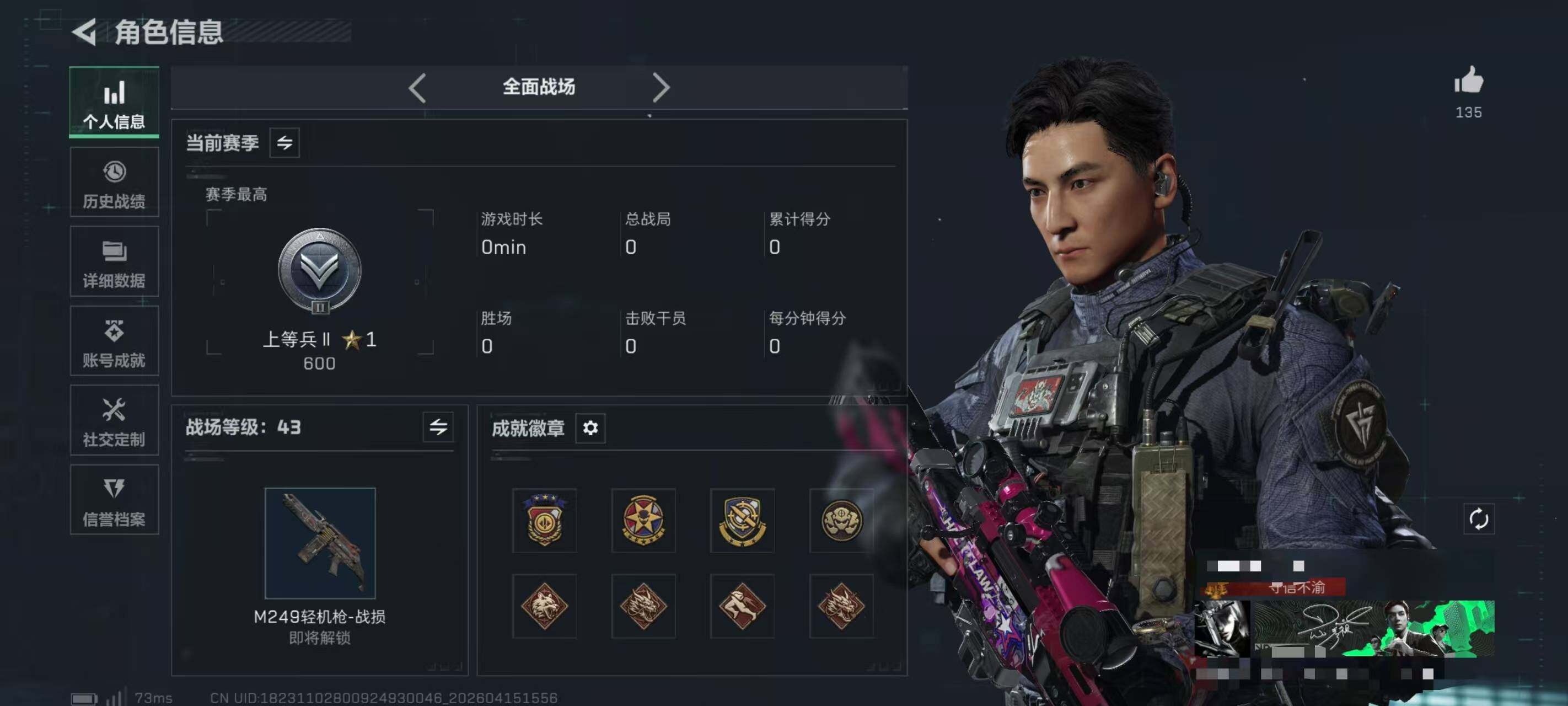Click the thumbs-up like icon
Image resolution: width=1568 pixels, height=706 pixels.
1469,80
